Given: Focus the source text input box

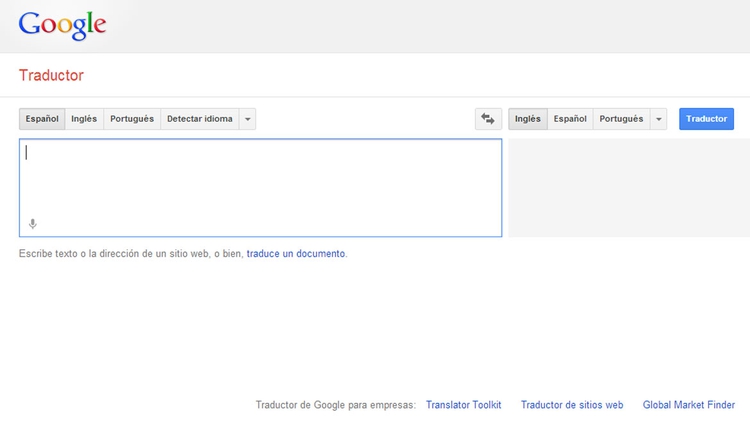Looking at the screenshot, I should tap(261, 188).
